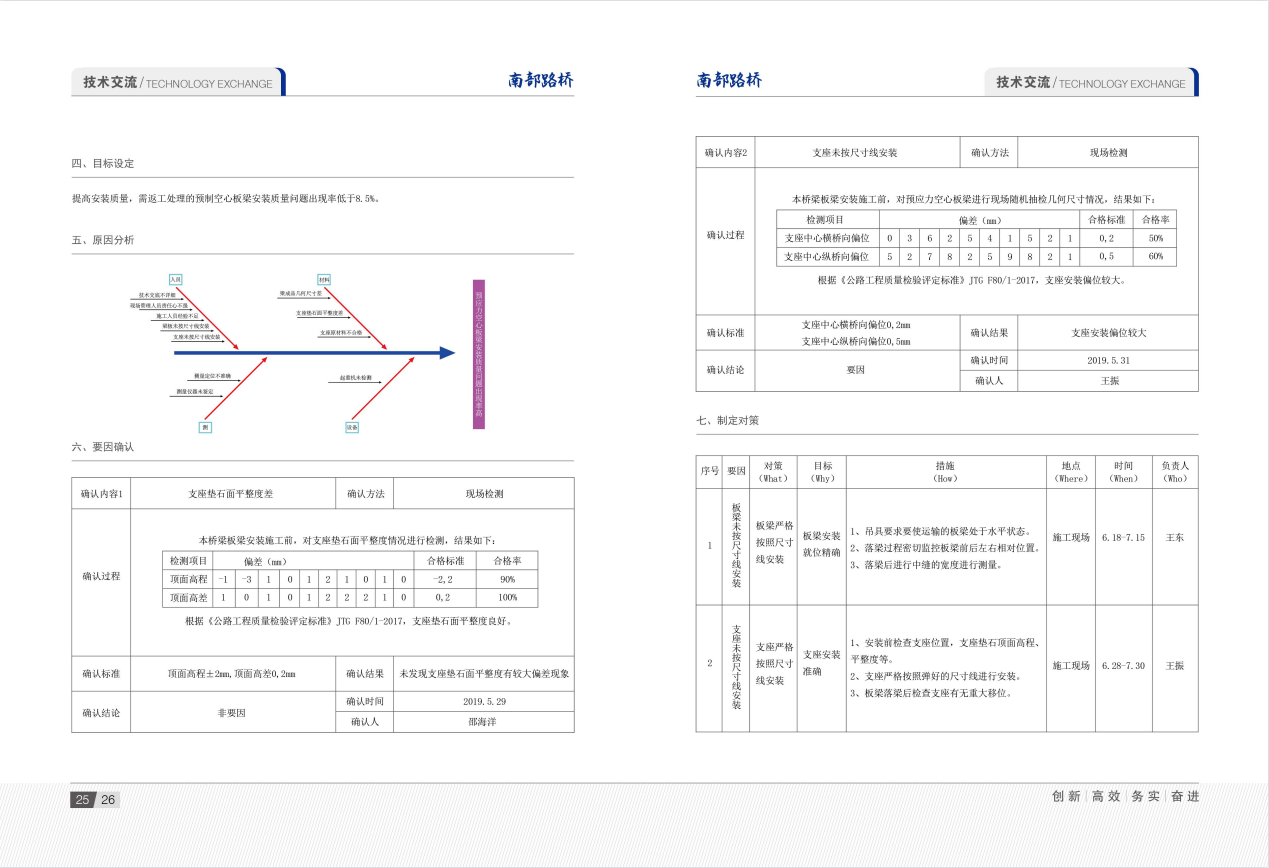
Task: Click the "支座原材料不合格" cause in the fishbone
Action: (x=341, y=331)
